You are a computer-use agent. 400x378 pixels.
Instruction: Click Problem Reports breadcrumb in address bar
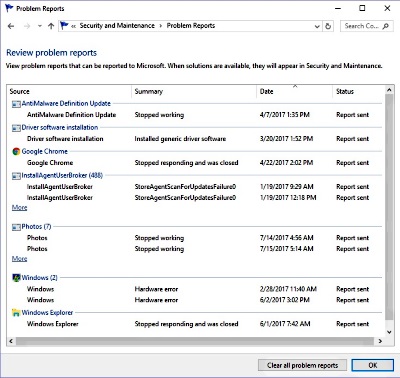pos(191,26)
